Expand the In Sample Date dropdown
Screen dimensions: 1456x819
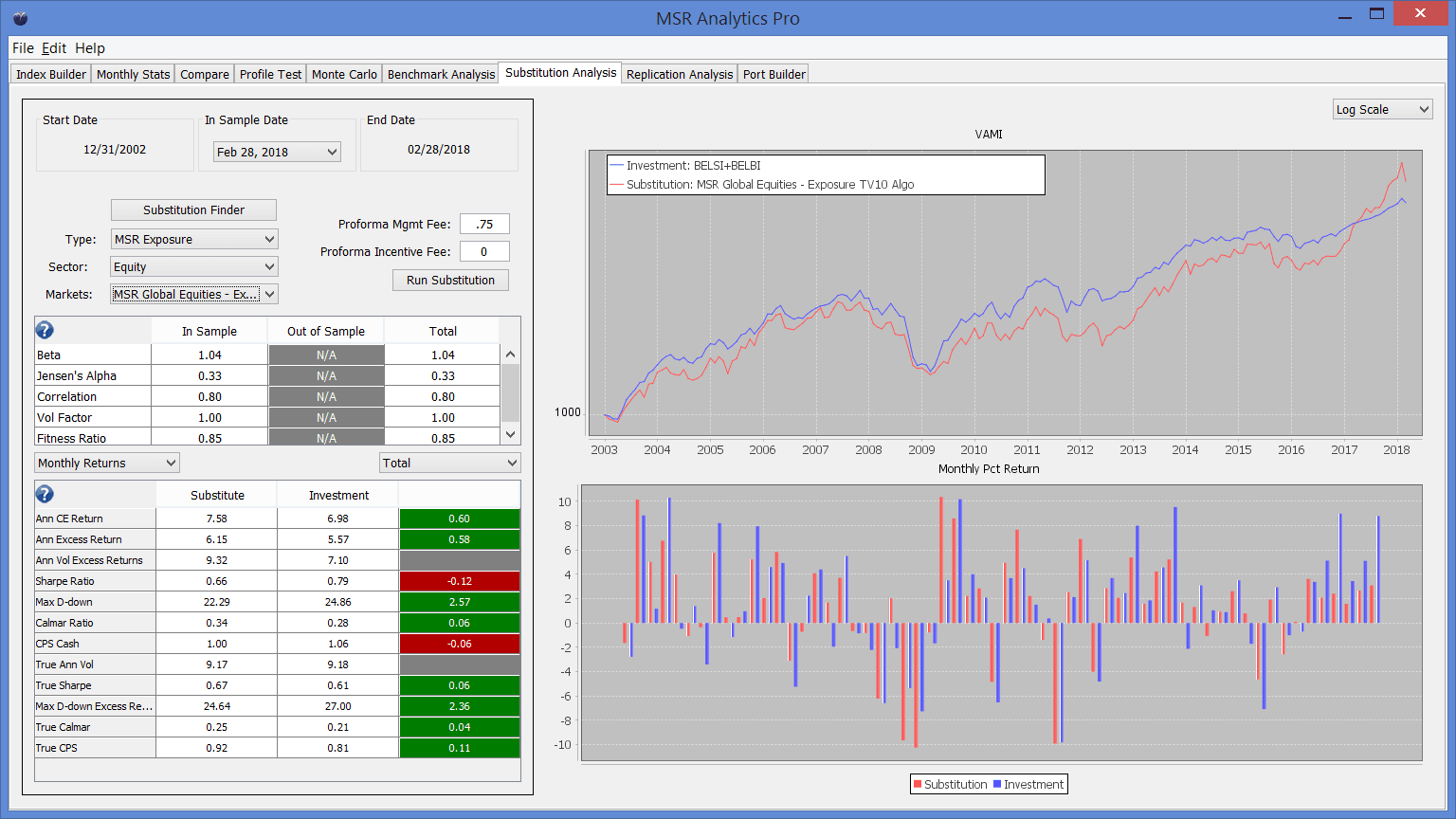click(x=277, y=152)
